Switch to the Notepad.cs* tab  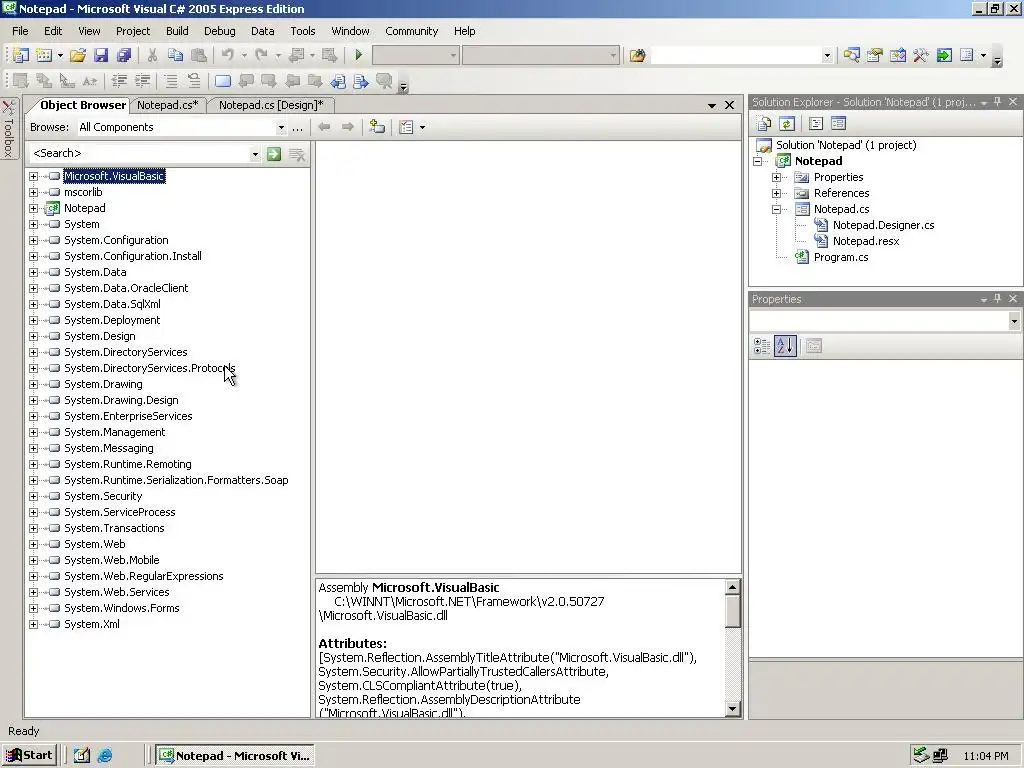coord(168,105)
